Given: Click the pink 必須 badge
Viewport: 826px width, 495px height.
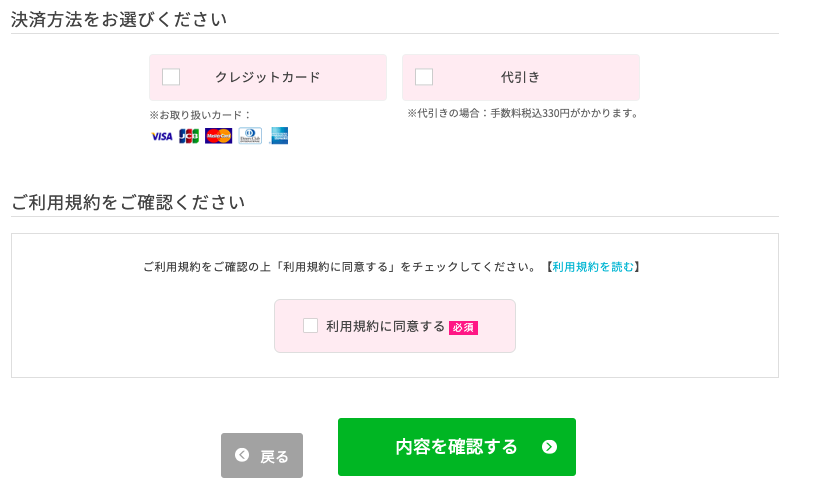Looking at the screenshot, I should (464, 328).
